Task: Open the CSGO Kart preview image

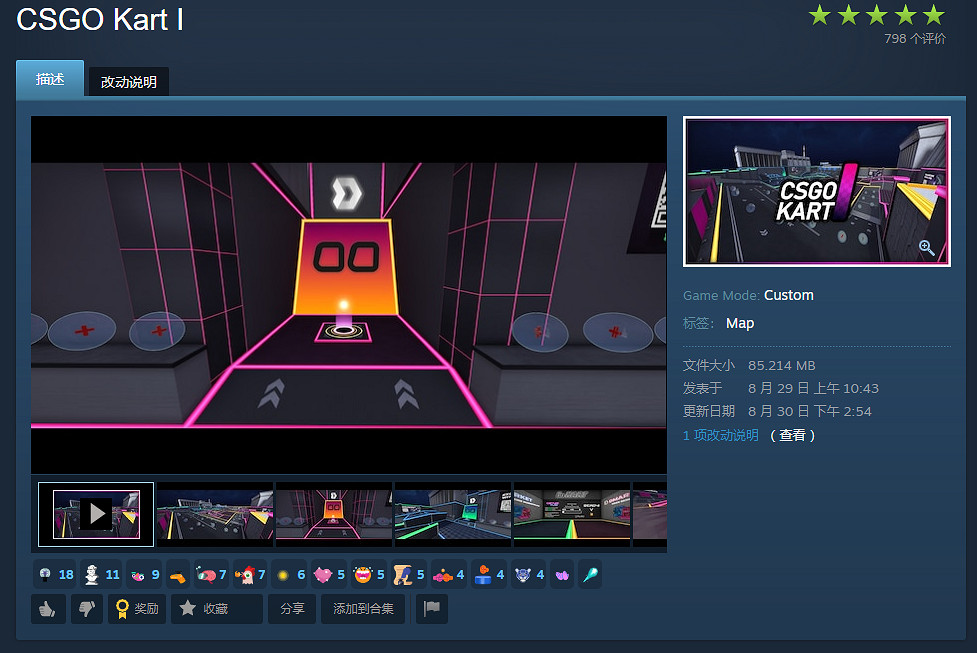Action: (x=816, y=191)
